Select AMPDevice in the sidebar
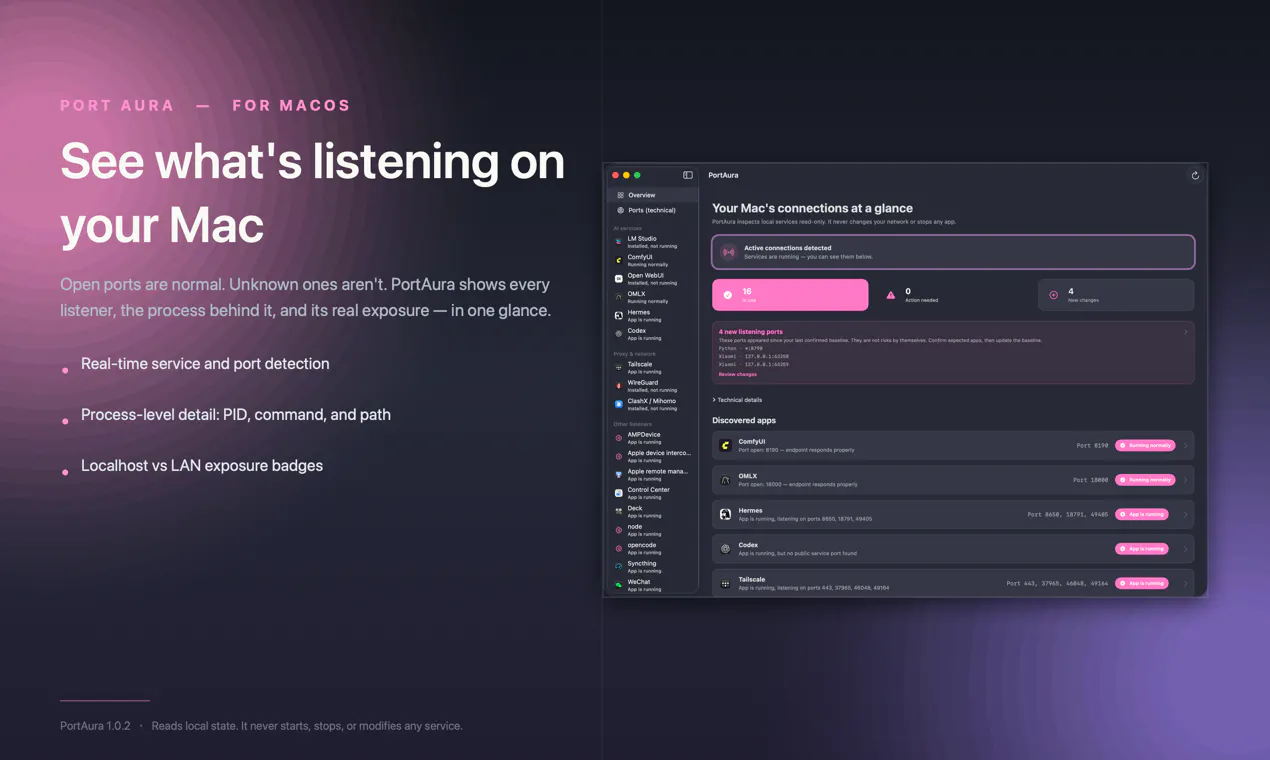The image size is (1270, 760). point(653,438)
